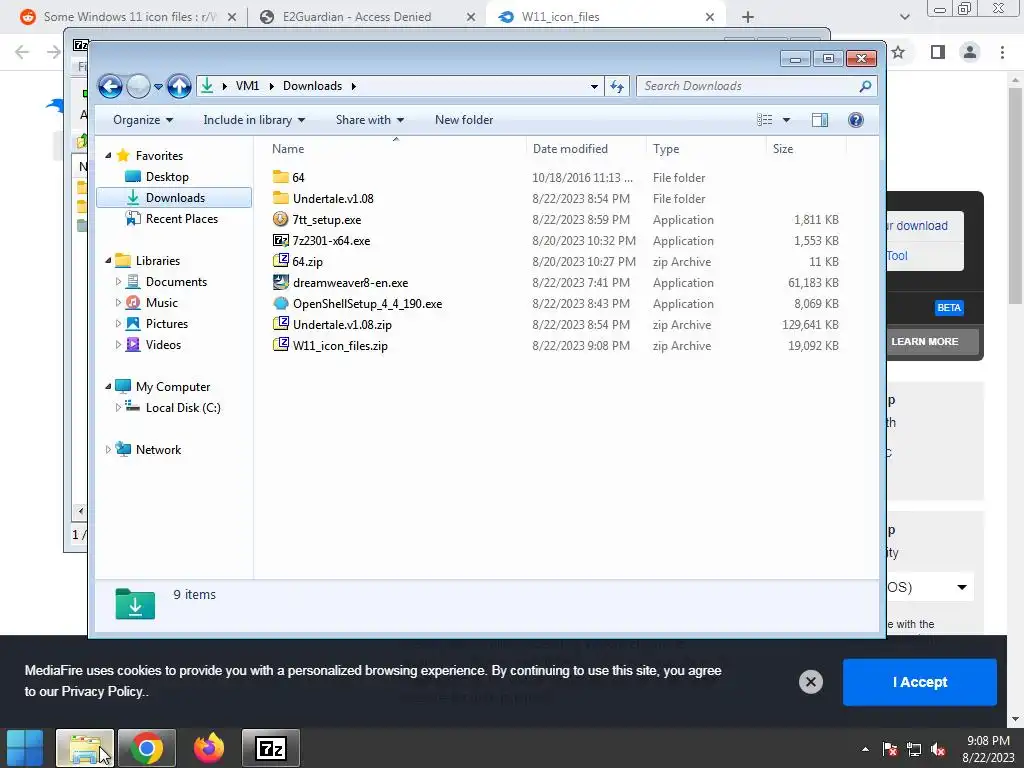The image size is (1024, 768).
Task: Select the 64.zip archive icon
Action: click(281, 261)
